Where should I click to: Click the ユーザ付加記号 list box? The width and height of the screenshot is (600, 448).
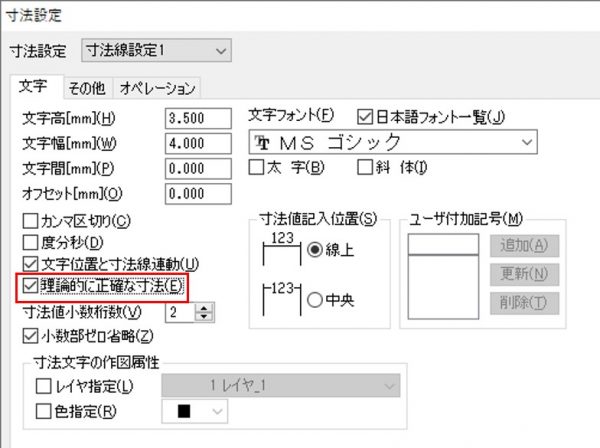pyautogui.click(x=443, y=287)
